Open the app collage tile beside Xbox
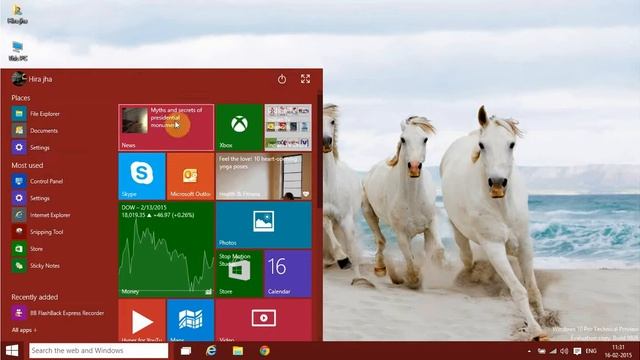640x360 pixels. point(288,127)
